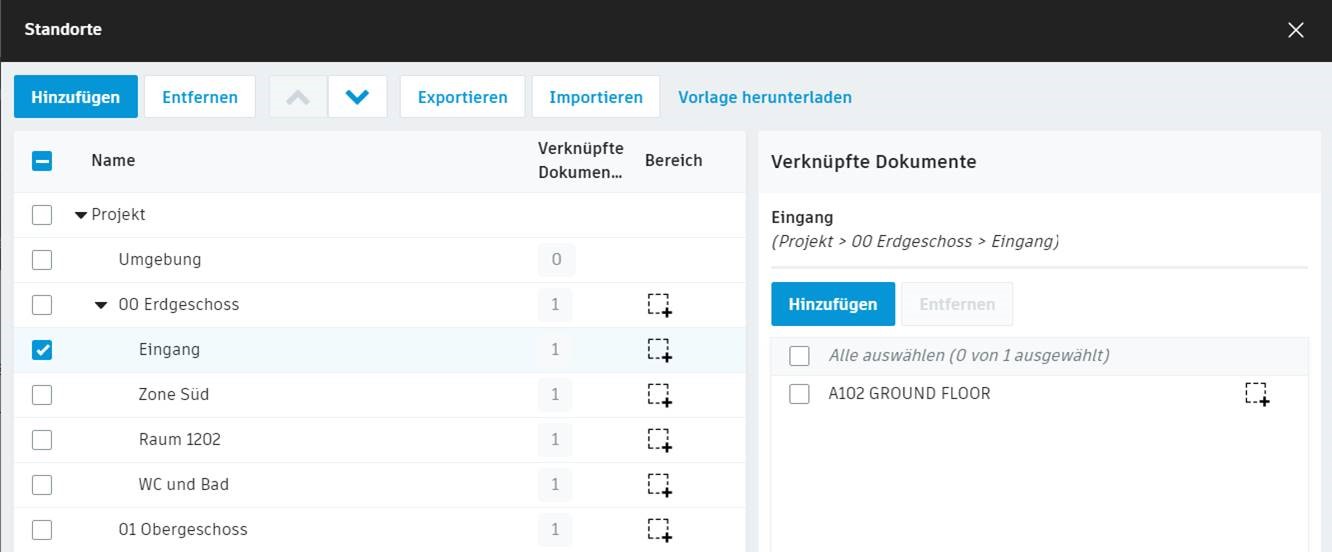Viewport: 1332px width, 552px height.
Task: Select the Zone Süd tree item
Action: [x=174, y=394]
